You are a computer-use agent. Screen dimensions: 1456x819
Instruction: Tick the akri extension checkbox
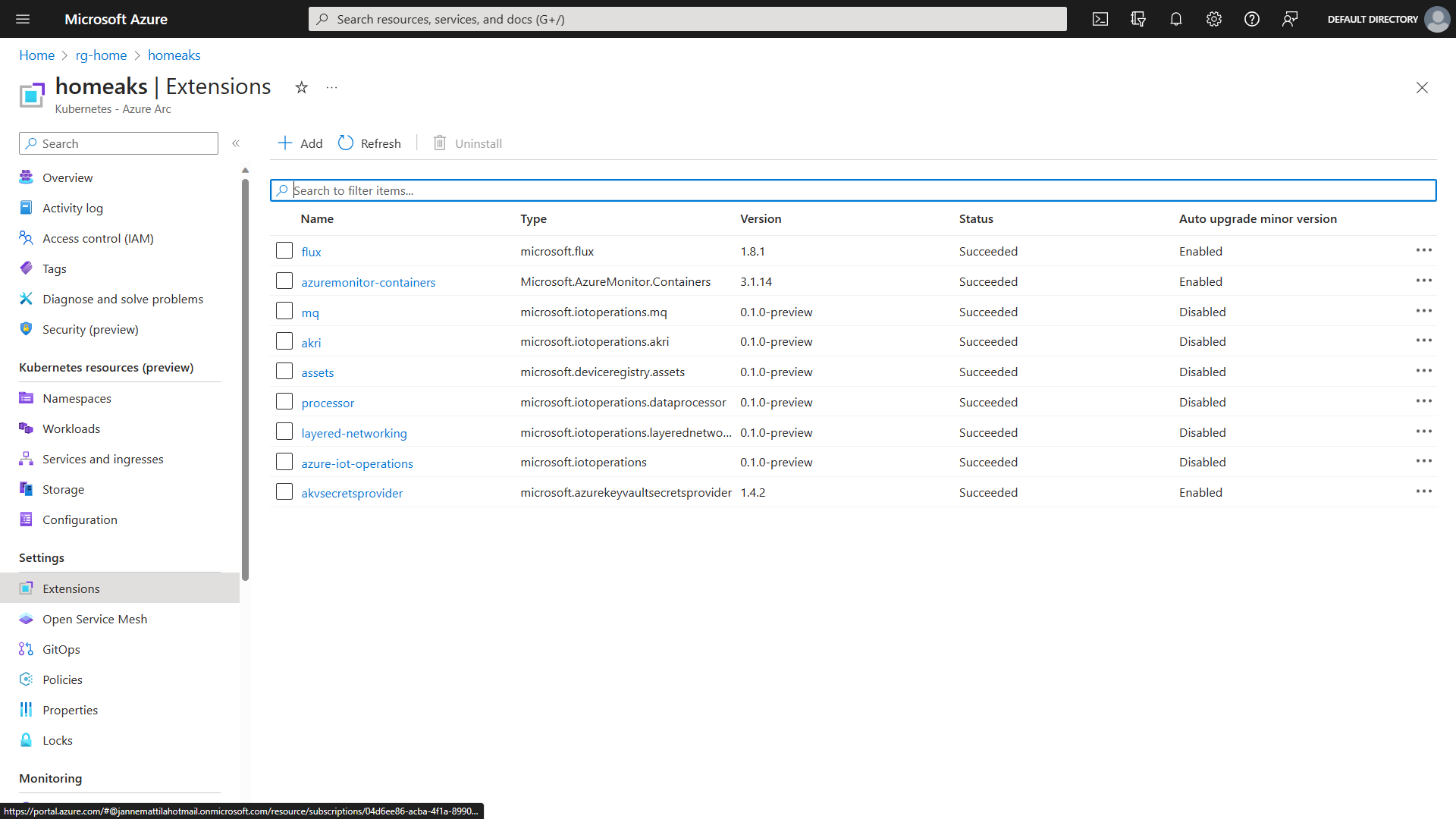pyautogui.click(x=284, y=341)
